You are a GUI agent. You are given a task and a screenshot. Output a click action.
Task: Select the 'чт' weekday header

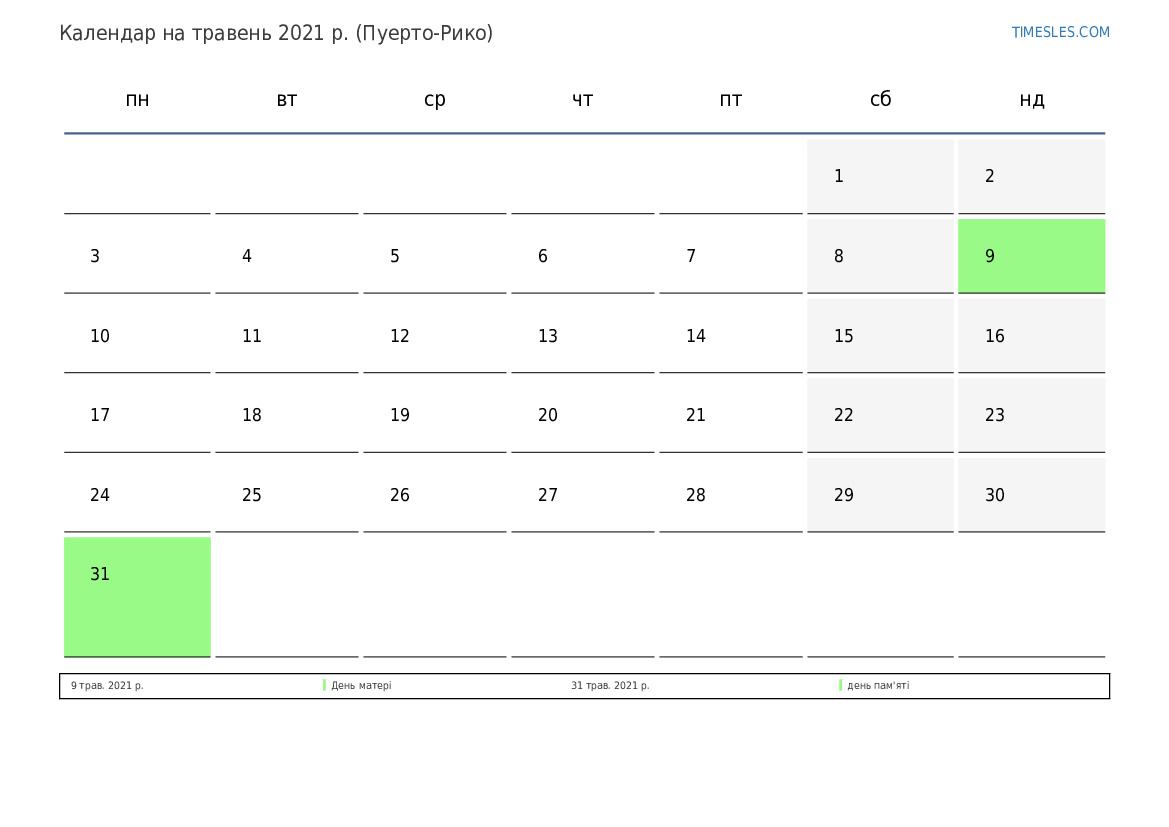tap(582, 99)
